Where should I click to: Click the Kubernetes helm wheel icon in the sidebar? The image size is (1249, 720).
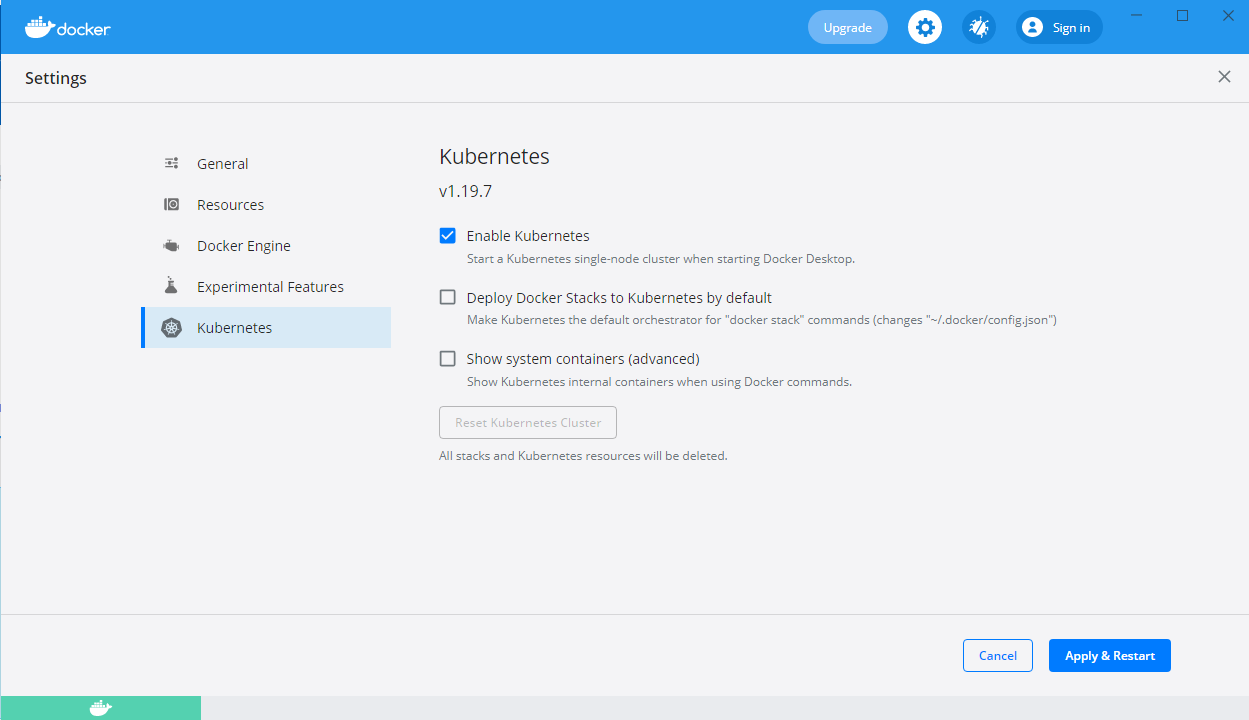171,327
